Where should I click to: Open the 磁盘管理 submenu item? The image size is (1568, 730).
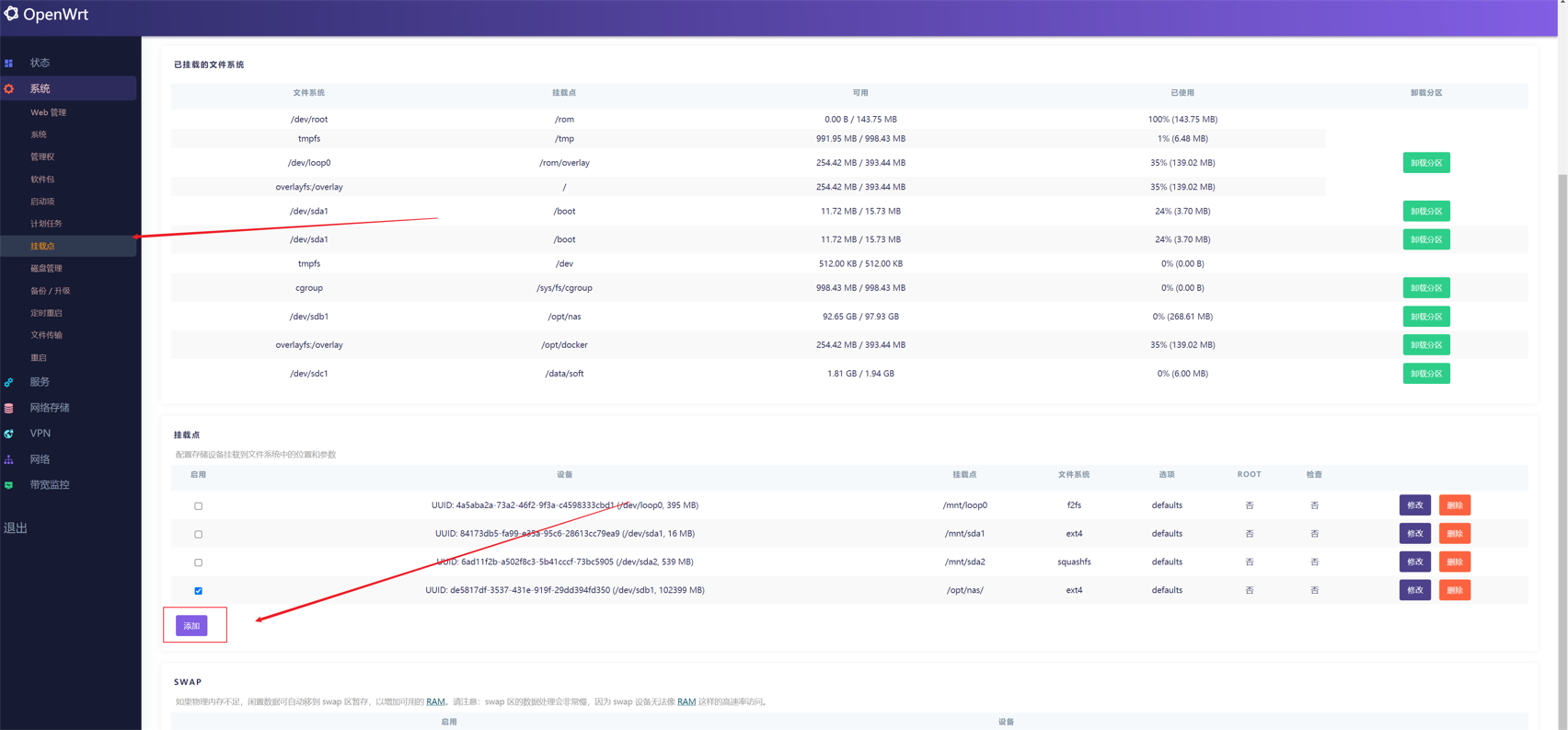coord(46,269)
